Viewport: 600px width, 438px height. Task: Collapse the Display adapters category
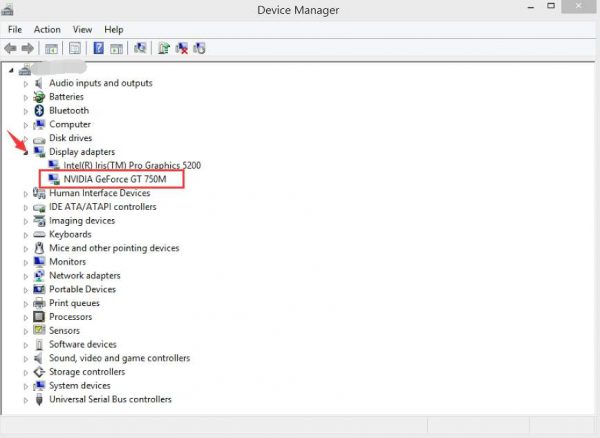click(x=26, y=153)
